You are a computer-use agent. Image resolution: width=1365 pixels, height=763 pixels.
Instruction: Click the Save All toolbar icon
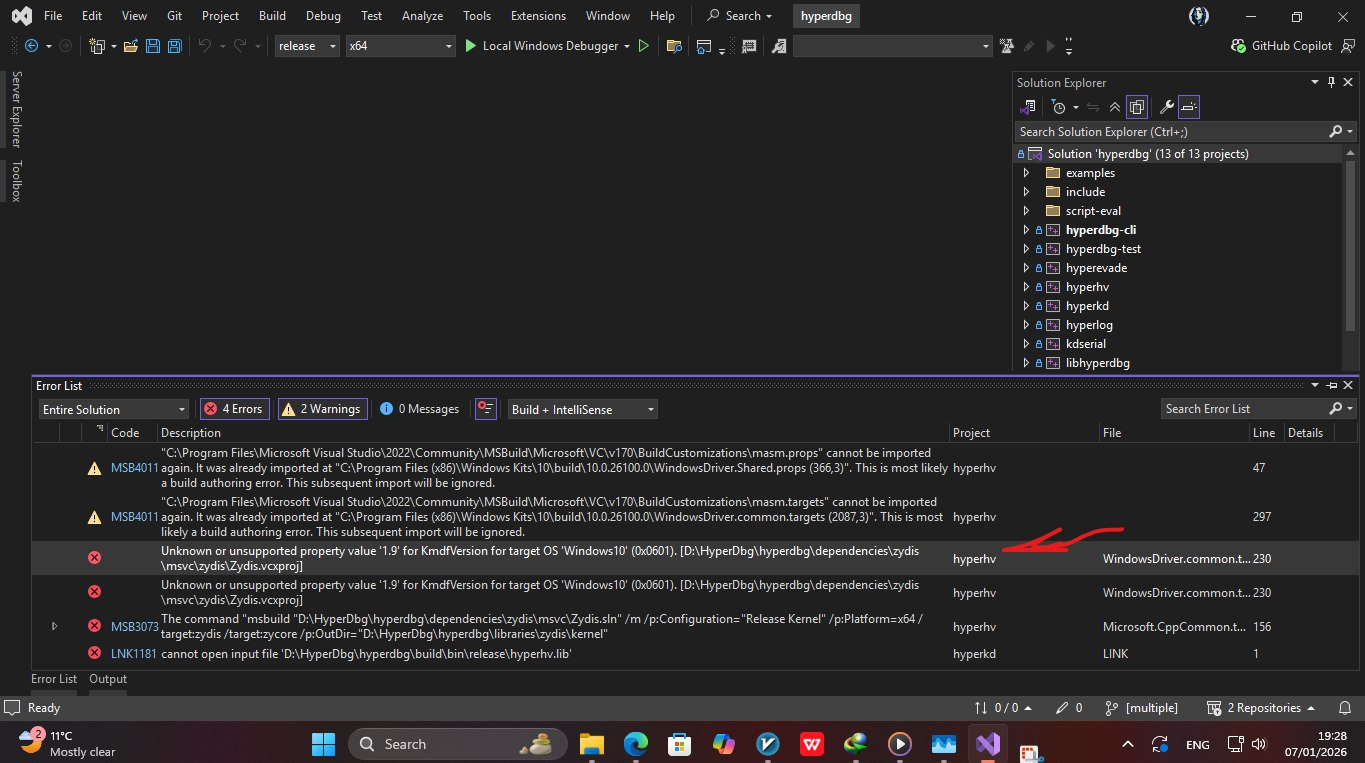tap(174, 46)
